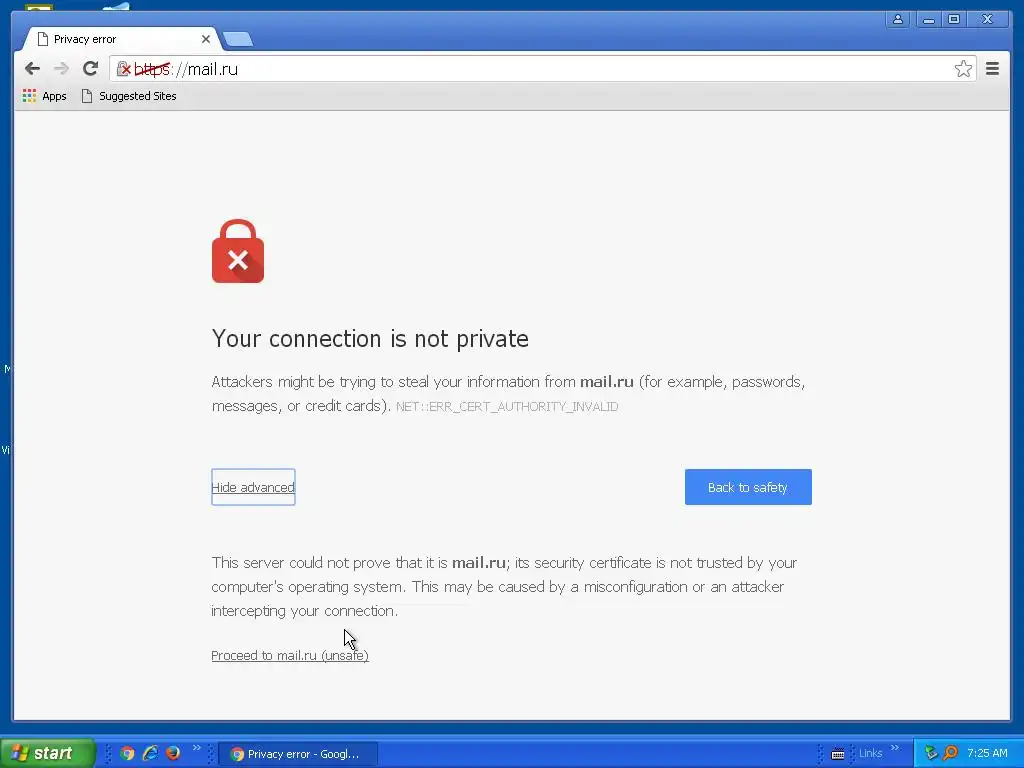The width and height of the screenshot is (1024, 768).
Task: Click Hide advanced link
Action: 253,487
